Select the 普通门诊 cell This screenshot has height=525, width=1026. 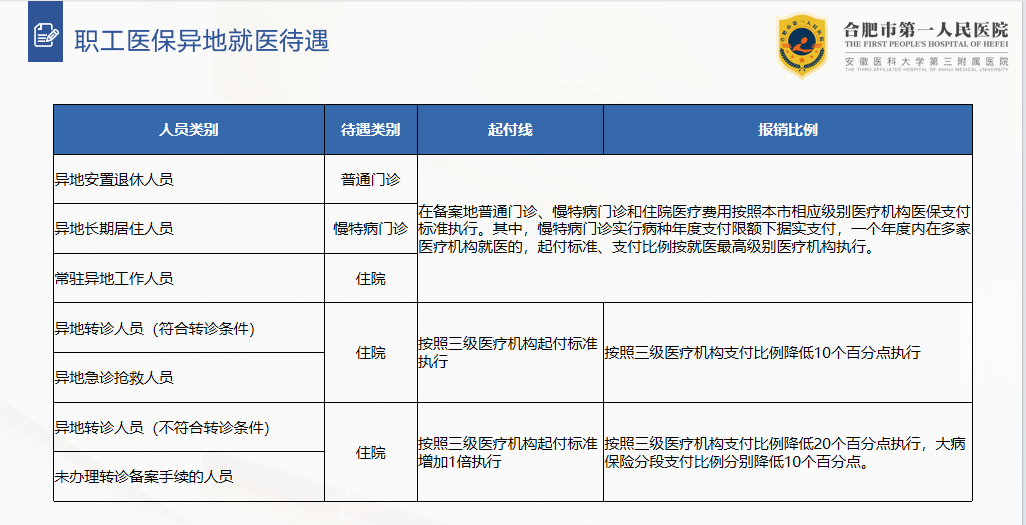[x=370, y=180]
